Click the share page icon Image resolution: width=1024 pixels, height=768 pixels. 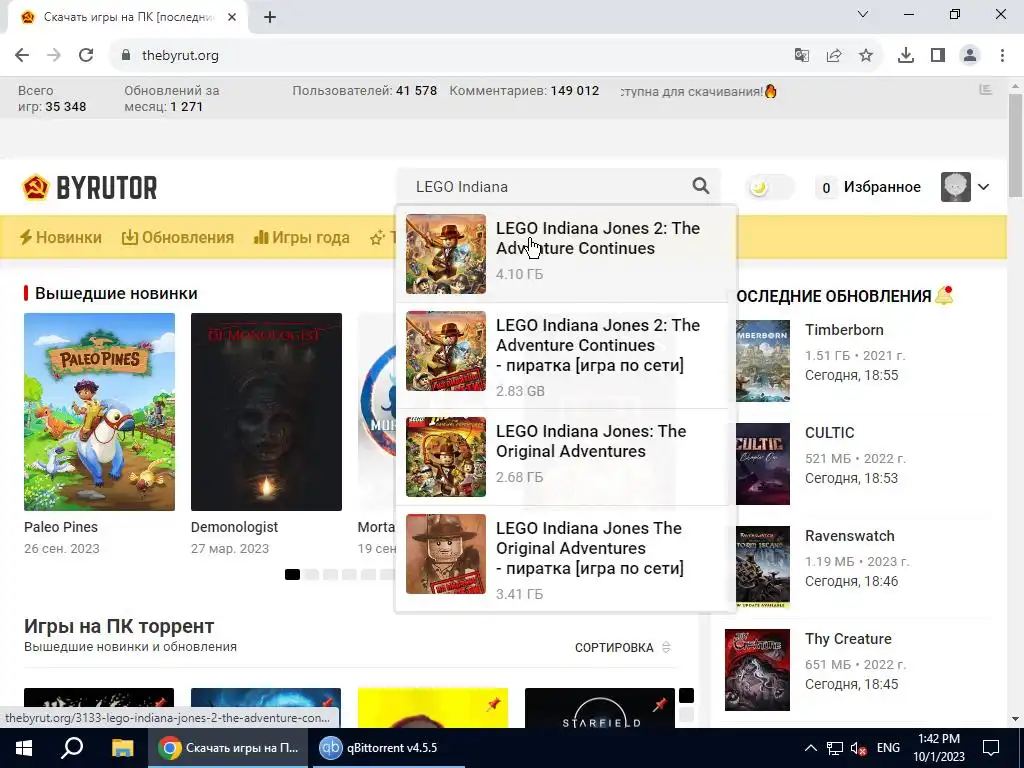click(834, 56)
